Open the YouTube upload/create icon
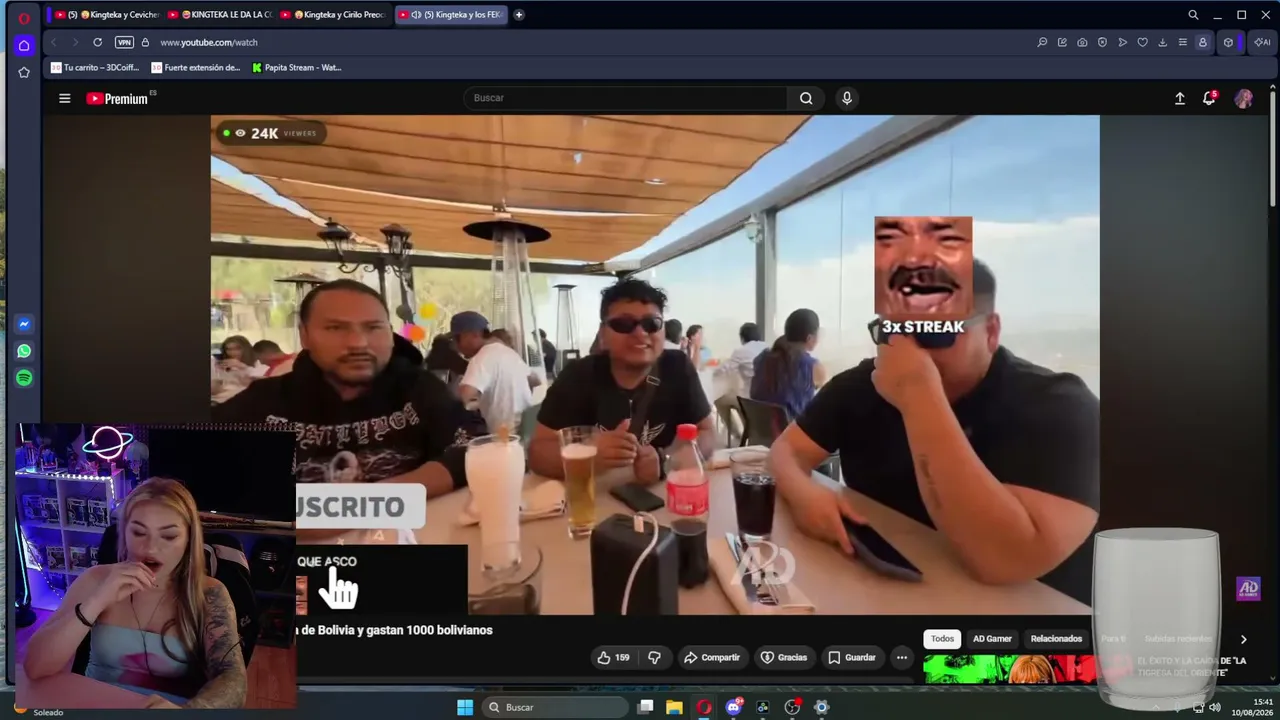The image size is (1280, 720). [1180, 98]
